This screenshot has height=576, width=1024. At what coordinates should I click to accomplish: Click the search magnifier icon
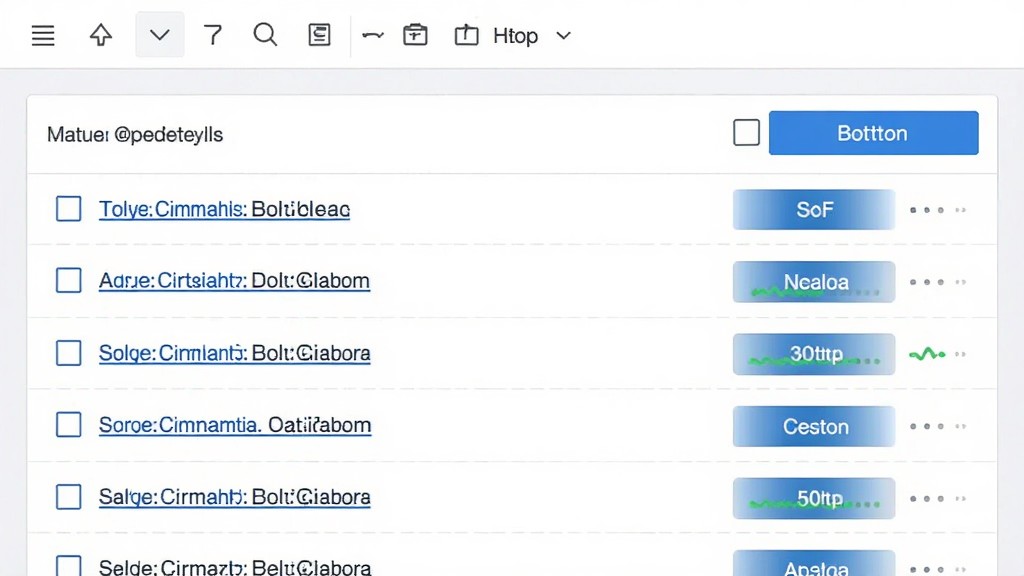tap(265, 35)
